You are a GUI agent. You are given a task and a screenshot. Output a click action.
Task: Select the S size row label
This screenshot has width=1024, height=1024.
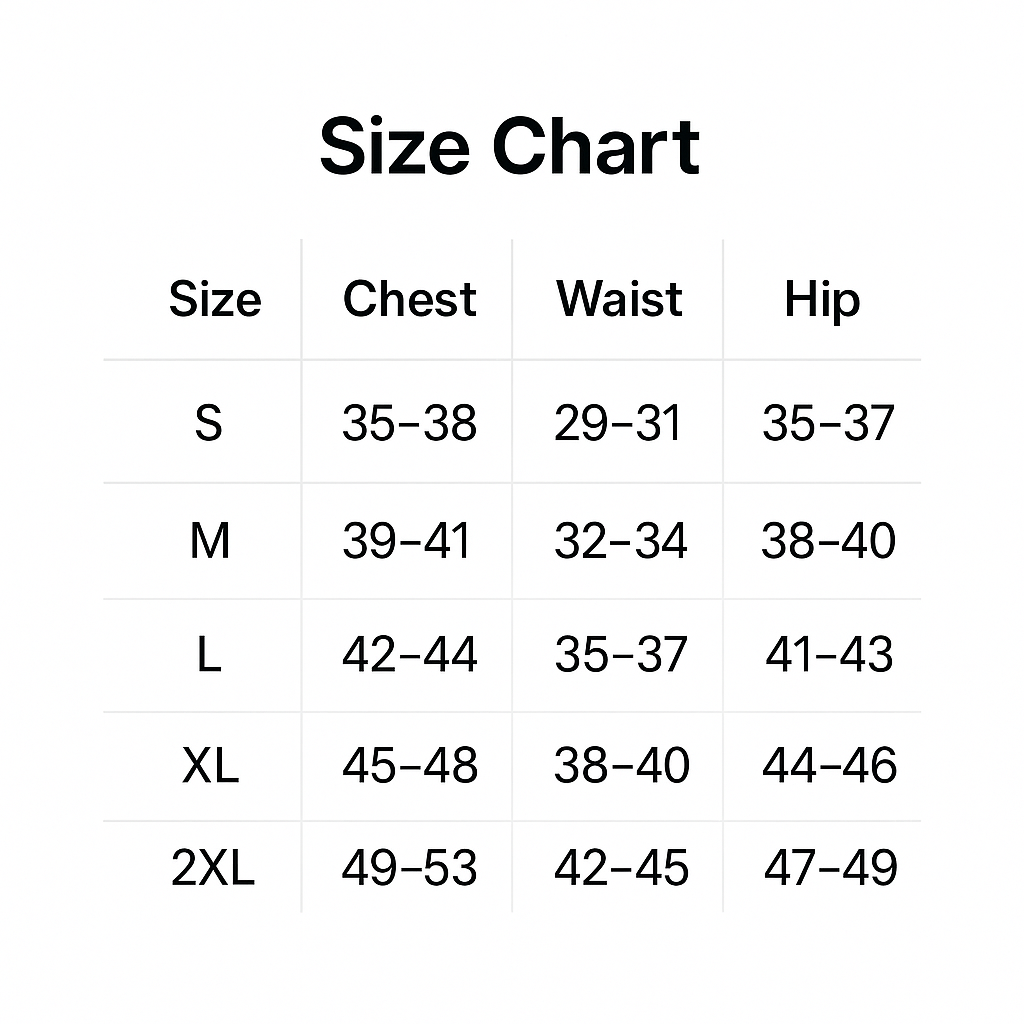tap(208, 423)
